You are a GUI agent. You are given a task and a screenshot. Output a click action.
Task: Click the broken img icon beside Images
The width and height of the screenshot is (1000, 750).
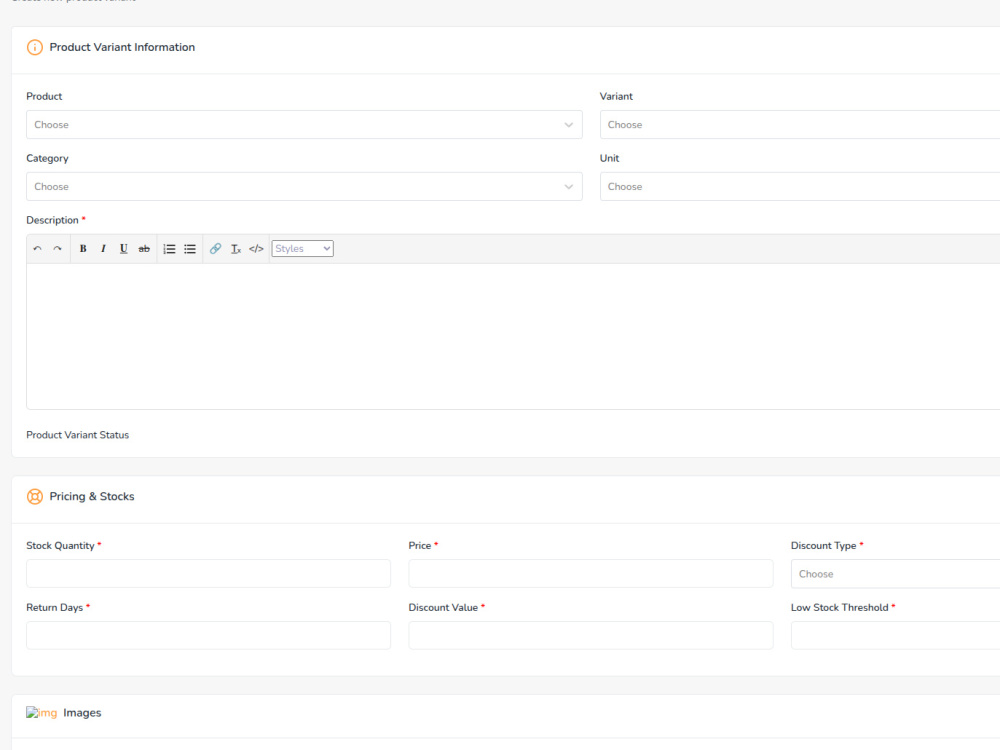[41, 712]
